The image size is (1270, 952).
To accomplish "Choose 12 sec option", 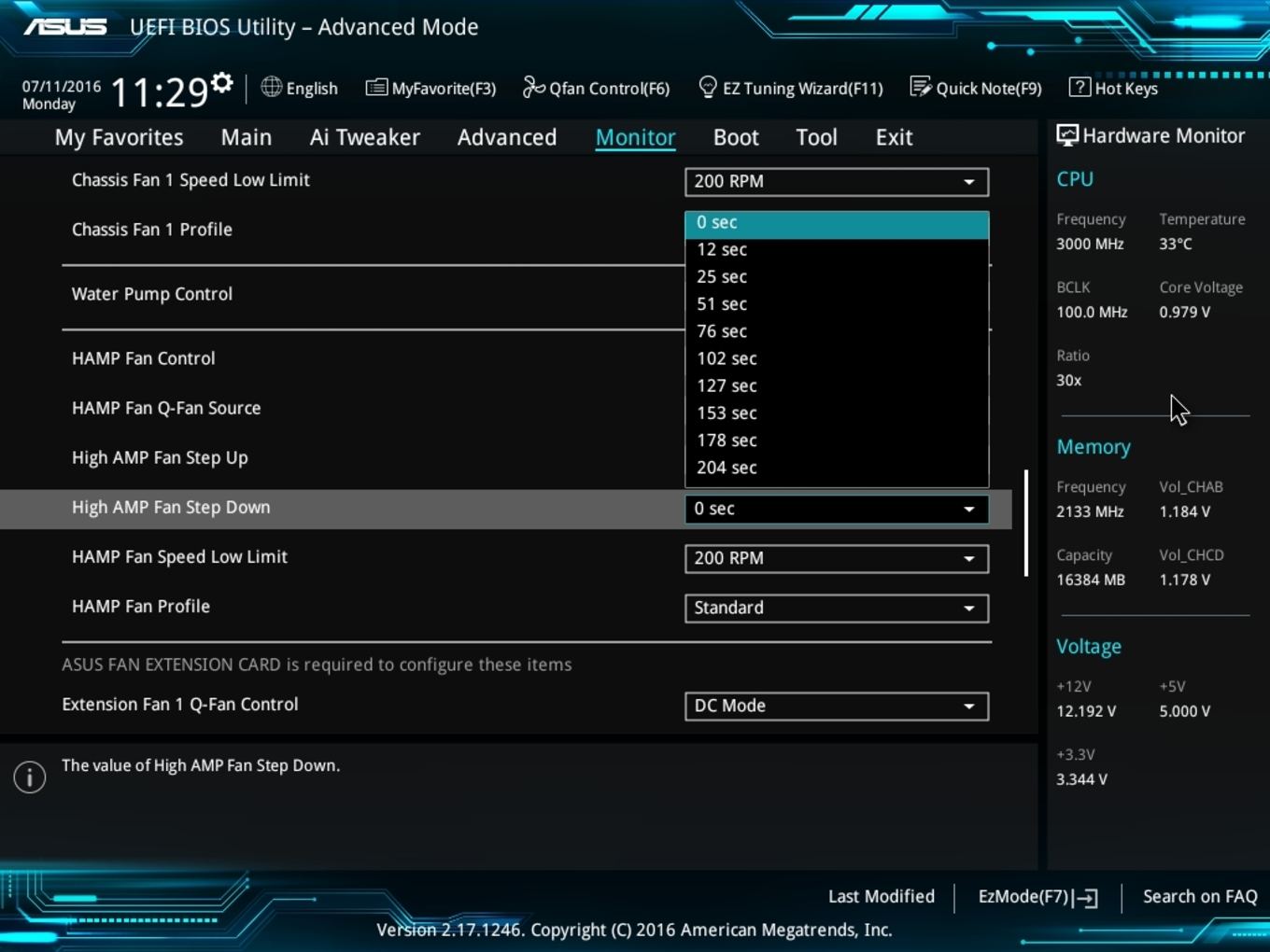I will [837, 250].
